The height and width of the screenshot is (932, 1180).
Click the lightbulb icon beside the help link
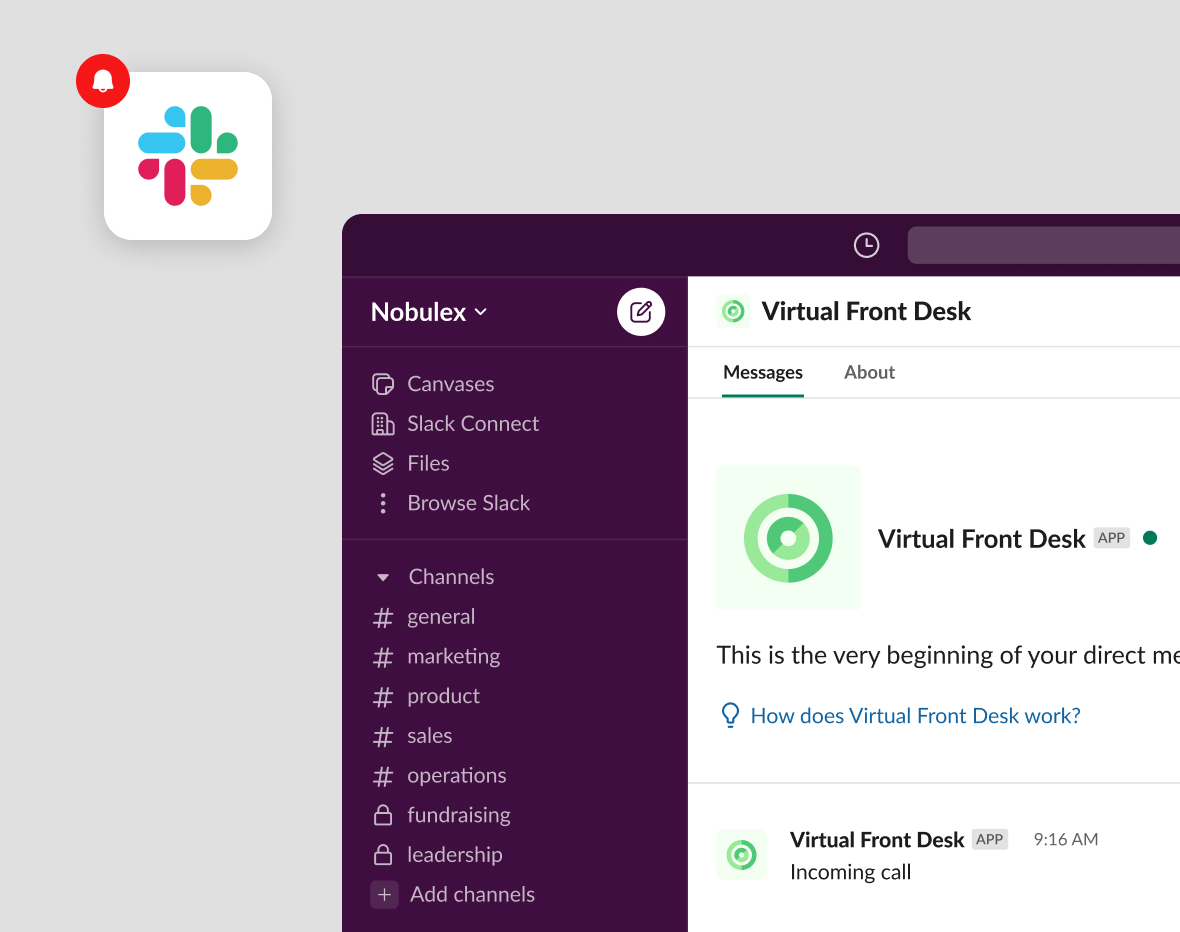point(730,715)
